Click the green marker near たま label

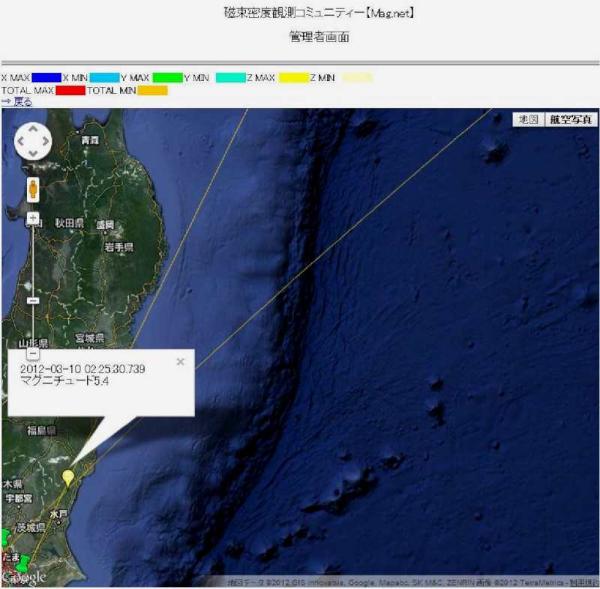[x=24, y=564]
